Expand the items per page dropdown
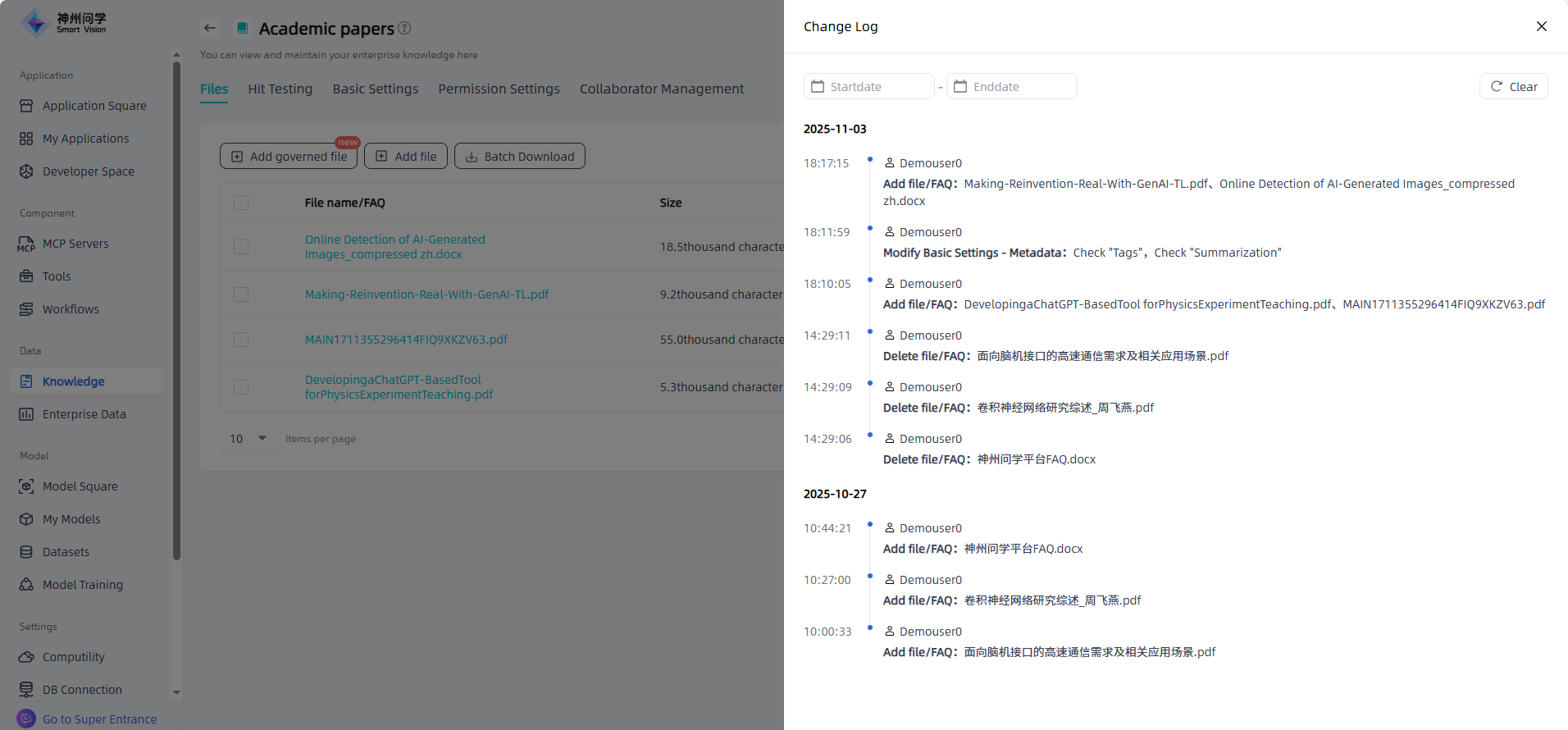This screenshot has height=730, width=1568. (x=248, y=439)
